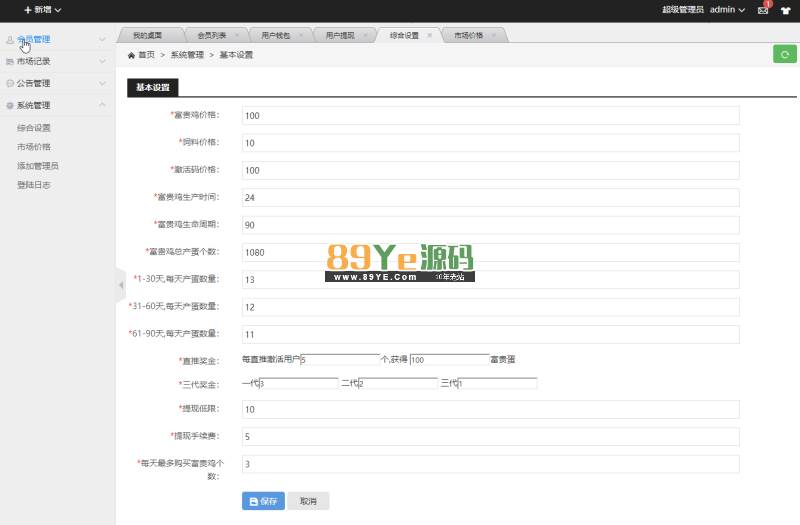Close the 会员列表 tab
Image resolution: width=800 pixels, height=525 pixels.
click(x=237, y=35)
